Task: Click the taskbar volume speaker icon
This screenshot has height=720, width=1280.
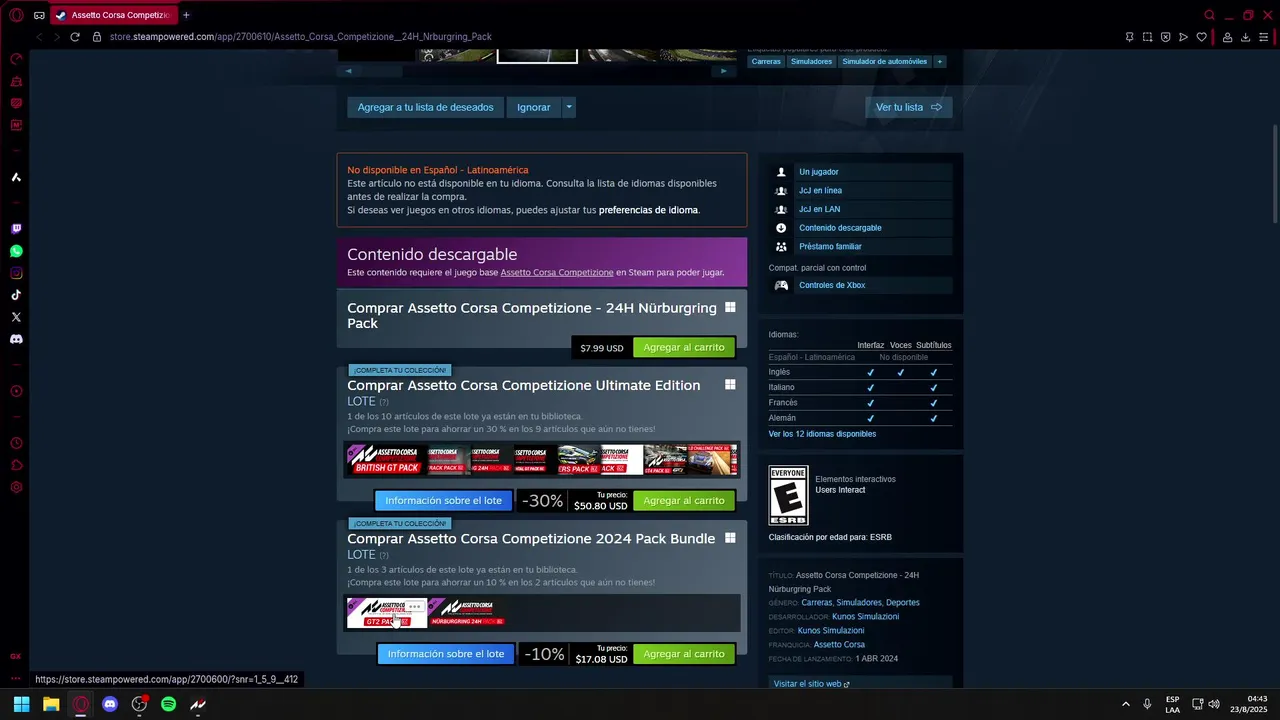Action: tap(1214, 704)
